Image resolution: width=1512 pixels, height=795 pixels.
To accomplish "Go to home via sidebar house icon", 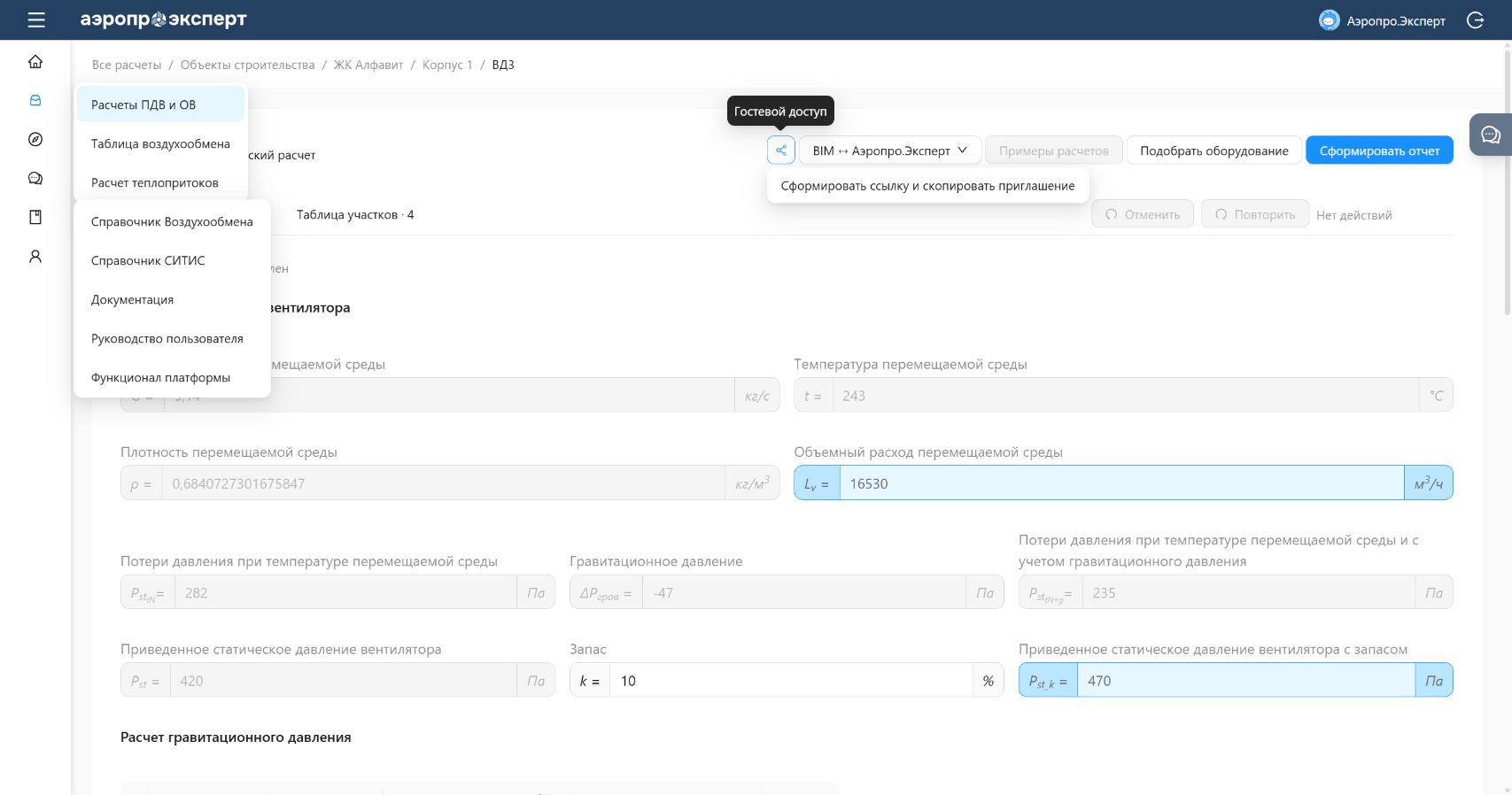I will [35, 61].
